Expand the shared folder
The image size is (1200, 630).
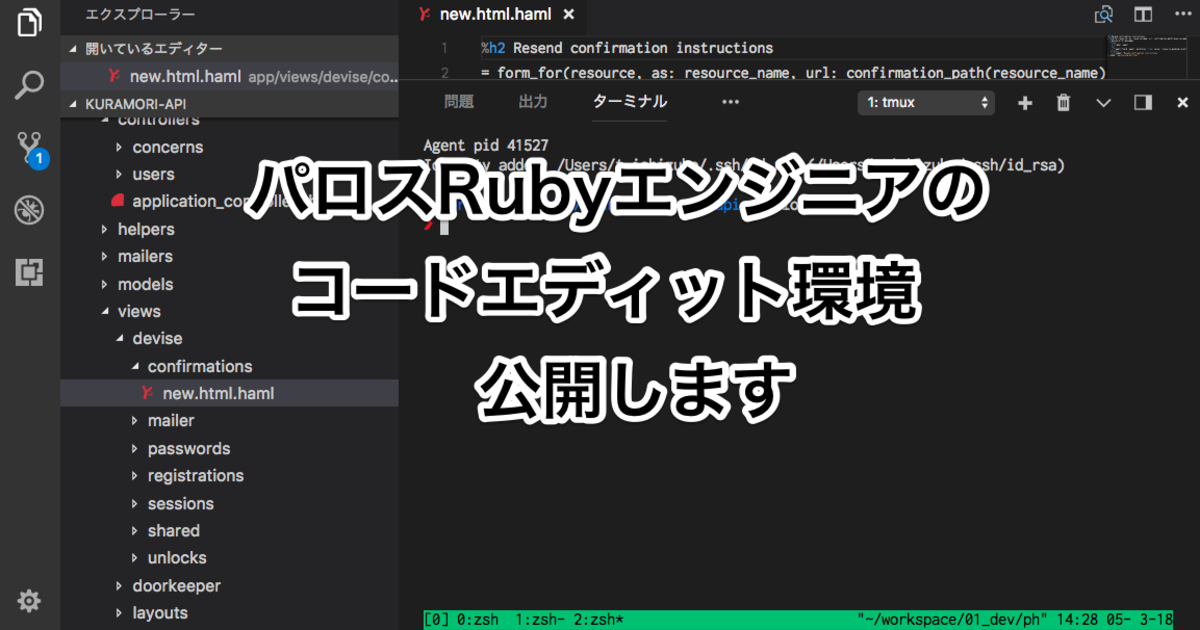click(x=174, y=531)
